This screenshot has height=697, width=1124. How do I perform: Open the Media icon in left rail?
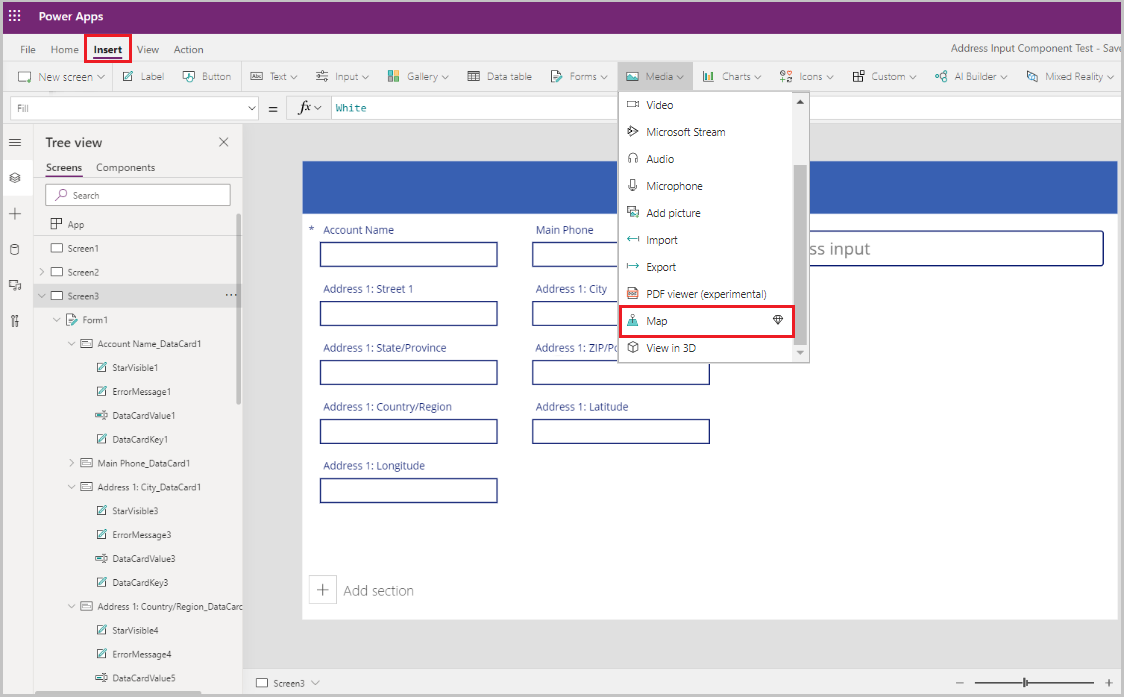pos(15,285)
